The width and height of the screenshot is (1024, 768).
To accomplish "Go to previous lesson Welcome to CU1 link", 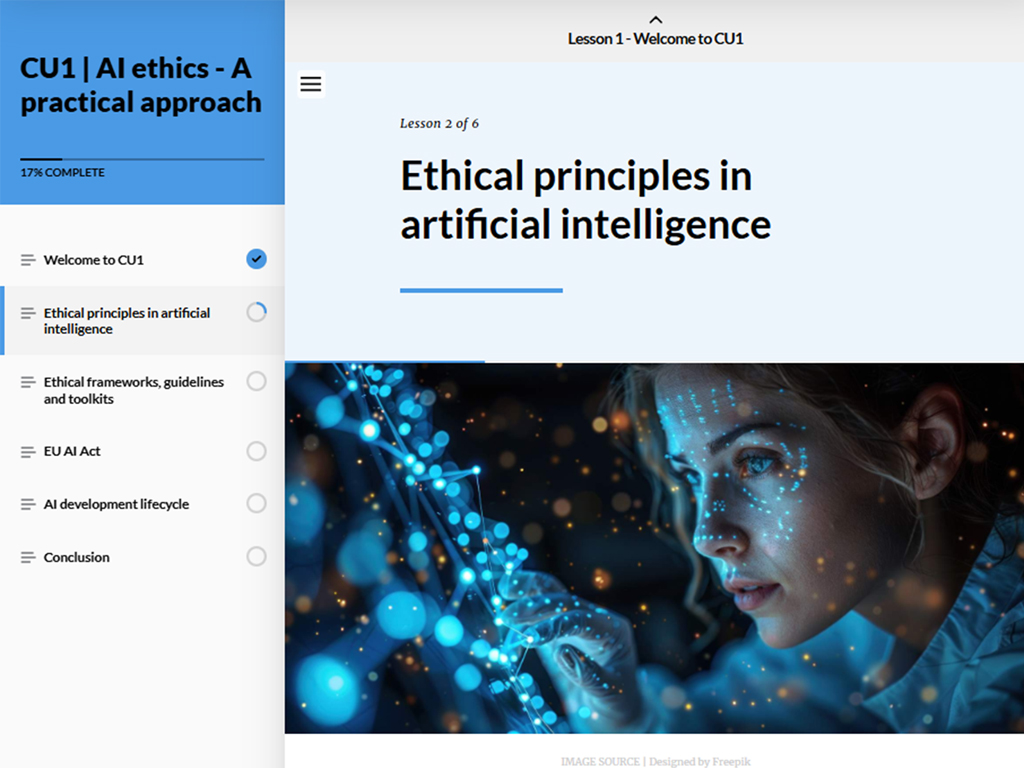I will [655, 39].
